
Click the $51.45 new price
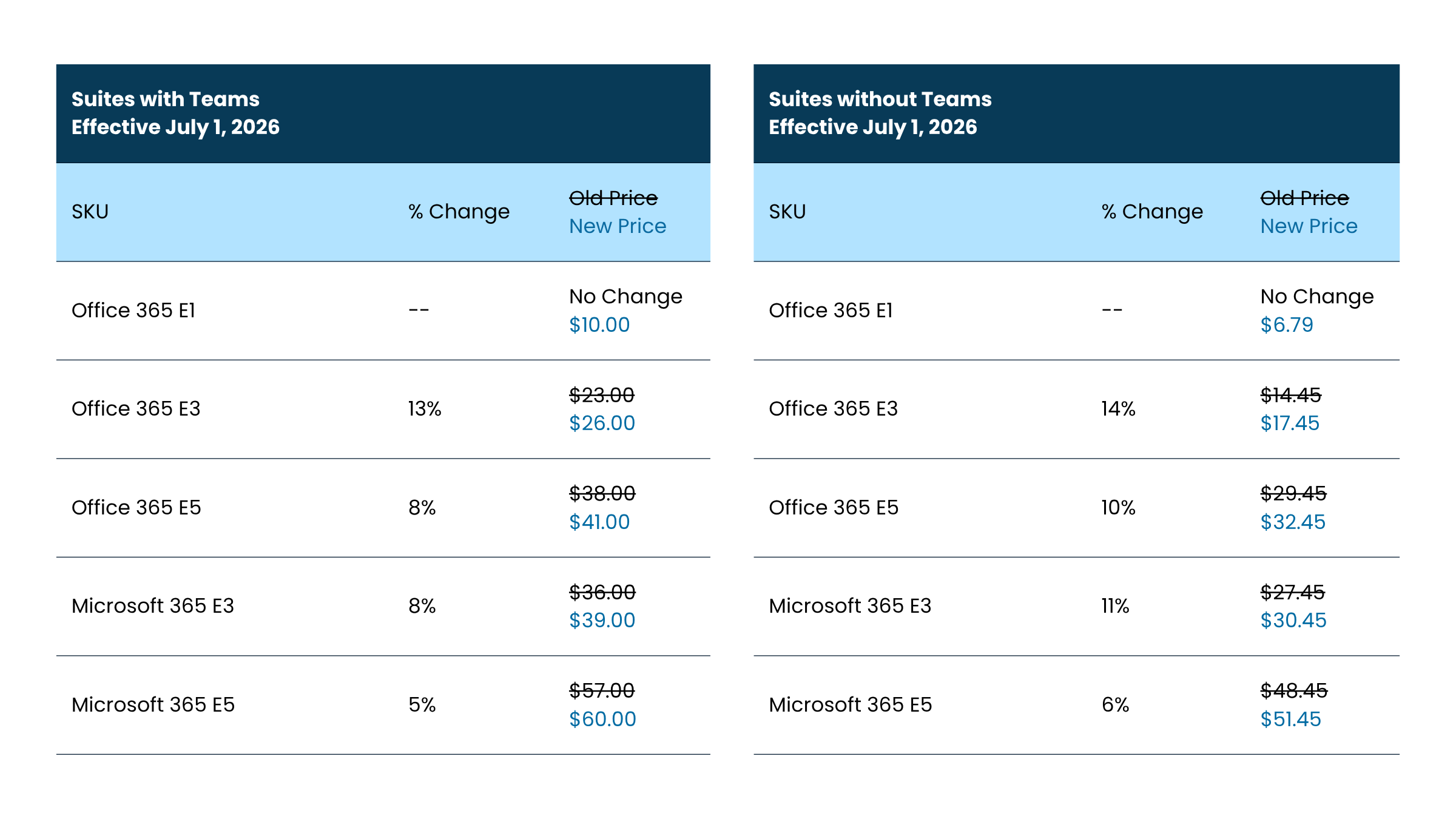1290,720
